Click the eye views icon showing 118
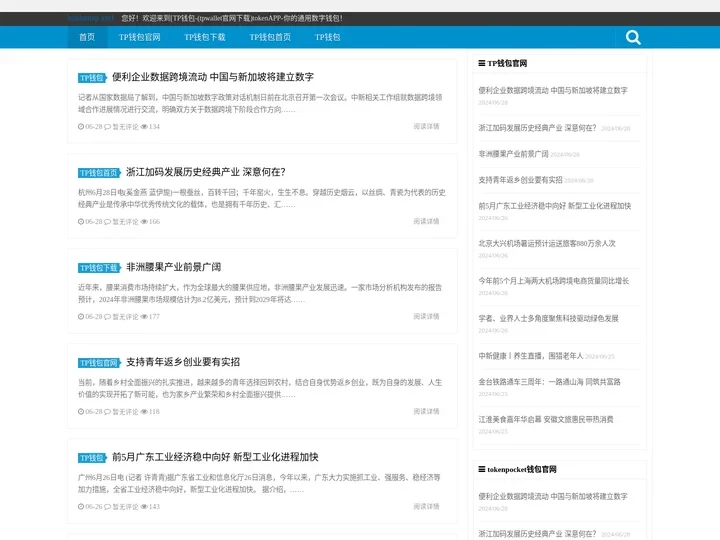 (x=144, y=412)
